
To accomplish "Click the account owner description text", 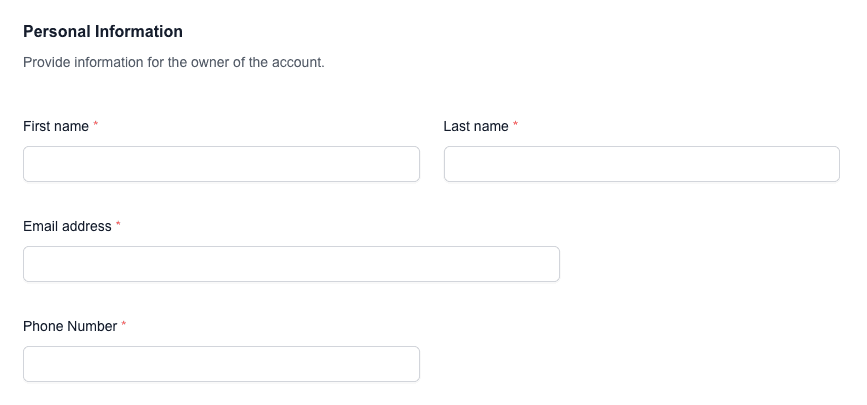I will (x=174, y=62).
